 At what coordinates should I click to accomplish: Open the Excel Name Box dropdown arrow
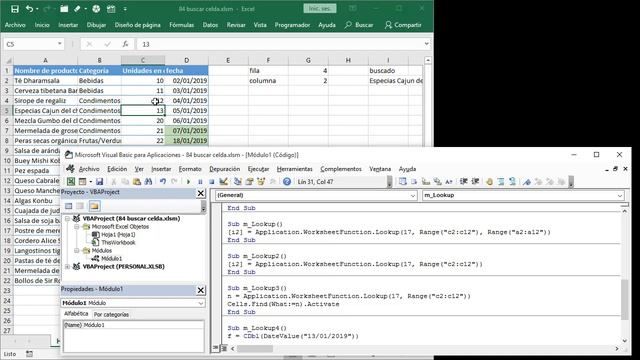click(60, 44)
